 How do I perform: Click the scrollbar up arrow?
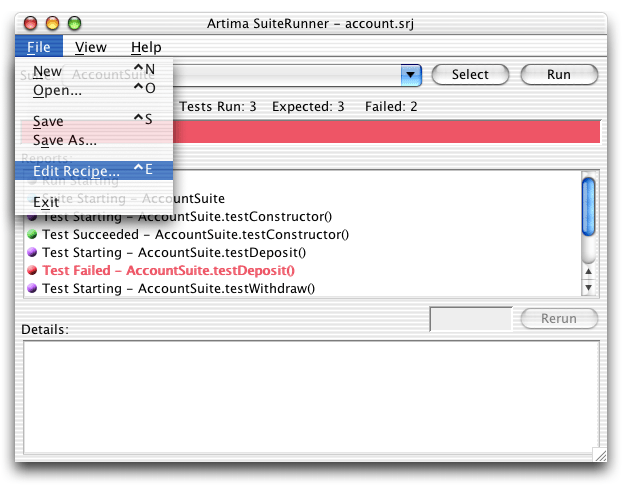[x=588, y=271]
